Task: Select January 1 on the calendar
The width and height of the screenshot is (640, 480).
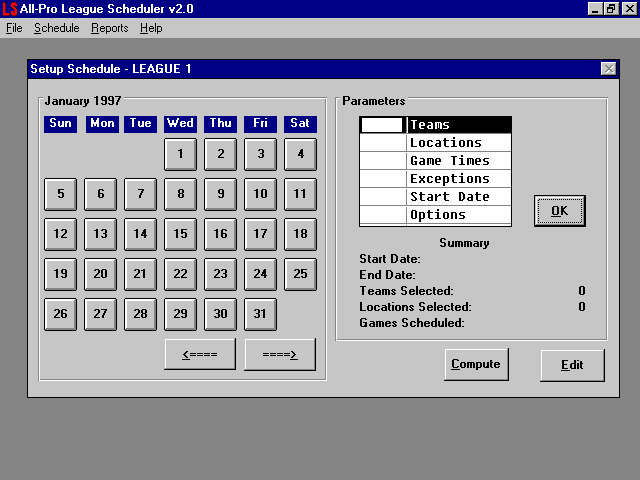Action: 180,154
